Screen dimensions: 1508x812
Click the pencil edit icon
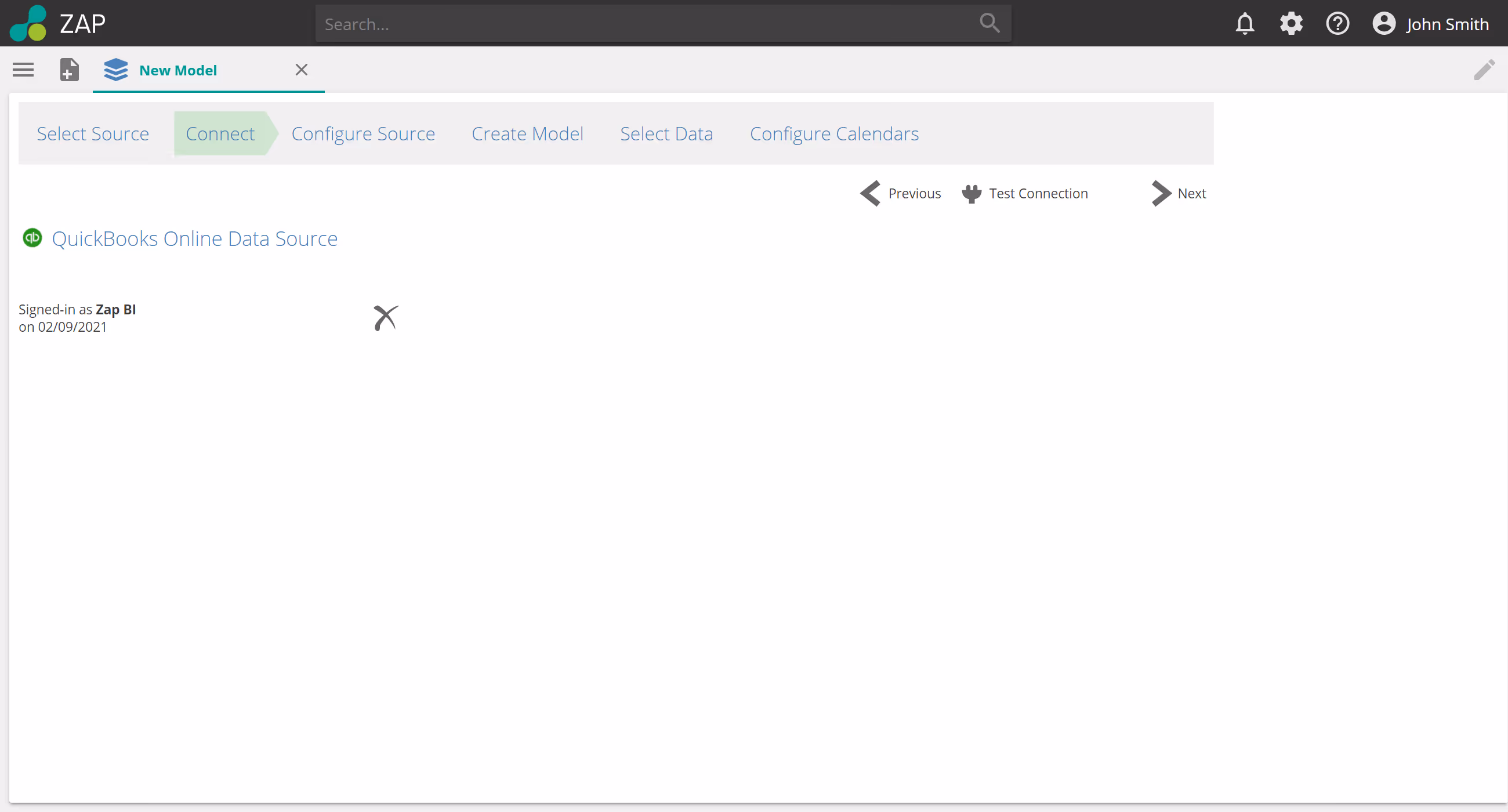click(1484, 70)
